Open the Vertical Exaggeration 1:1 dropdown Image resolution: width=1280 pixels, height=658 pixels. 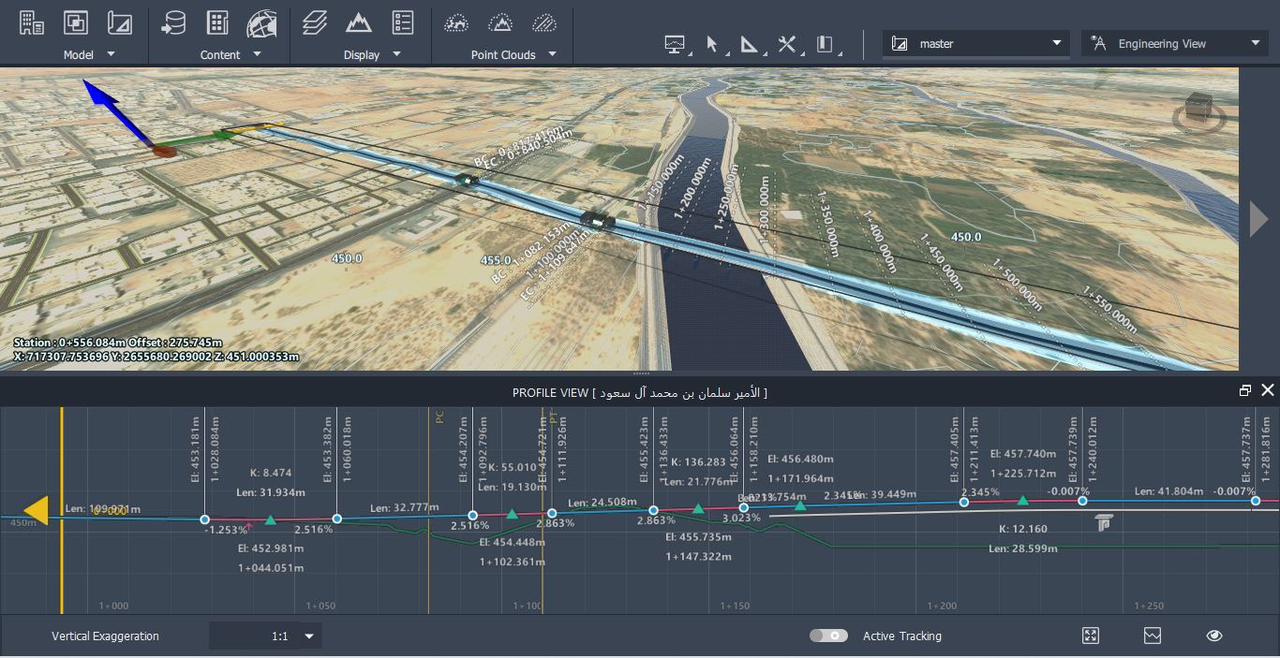pos(309,636)
